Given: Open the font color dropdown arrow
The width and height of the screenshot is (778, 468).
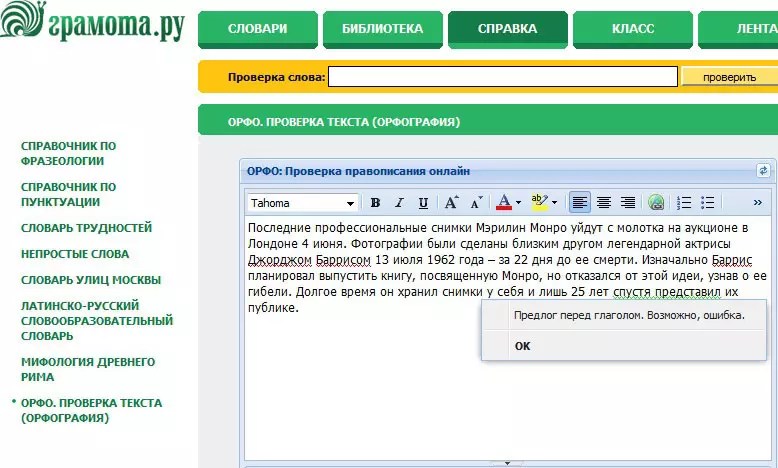Looking at the screenshot, I should (518, 203).
